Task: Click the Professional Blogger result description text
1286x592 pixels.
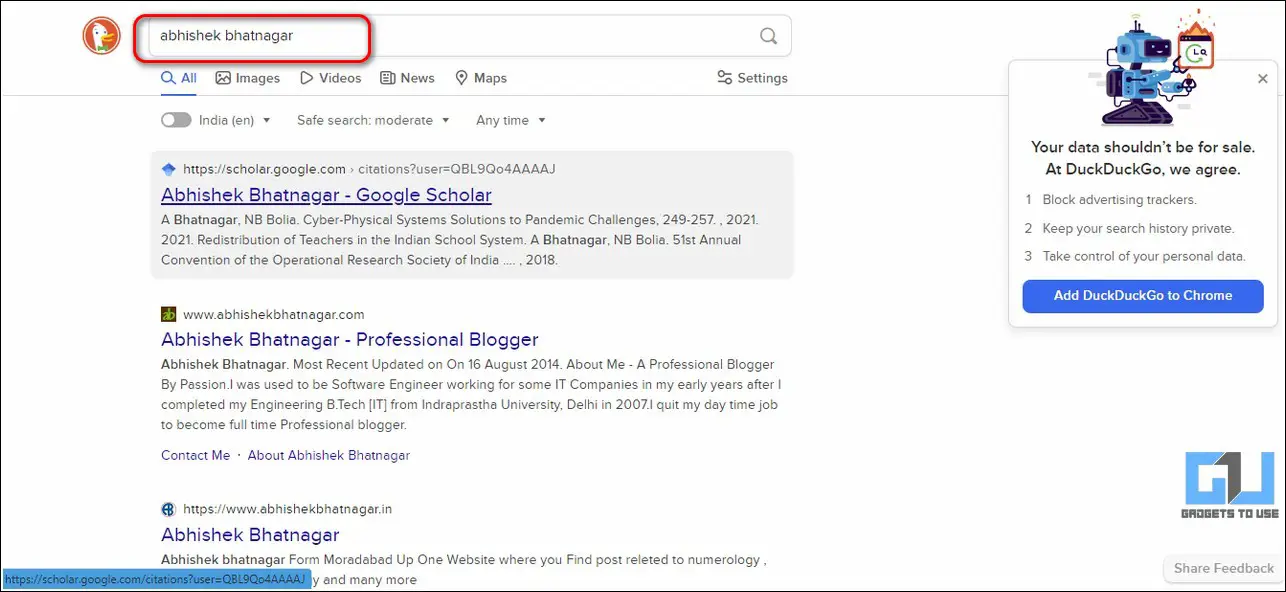Action: pos(470,395)
